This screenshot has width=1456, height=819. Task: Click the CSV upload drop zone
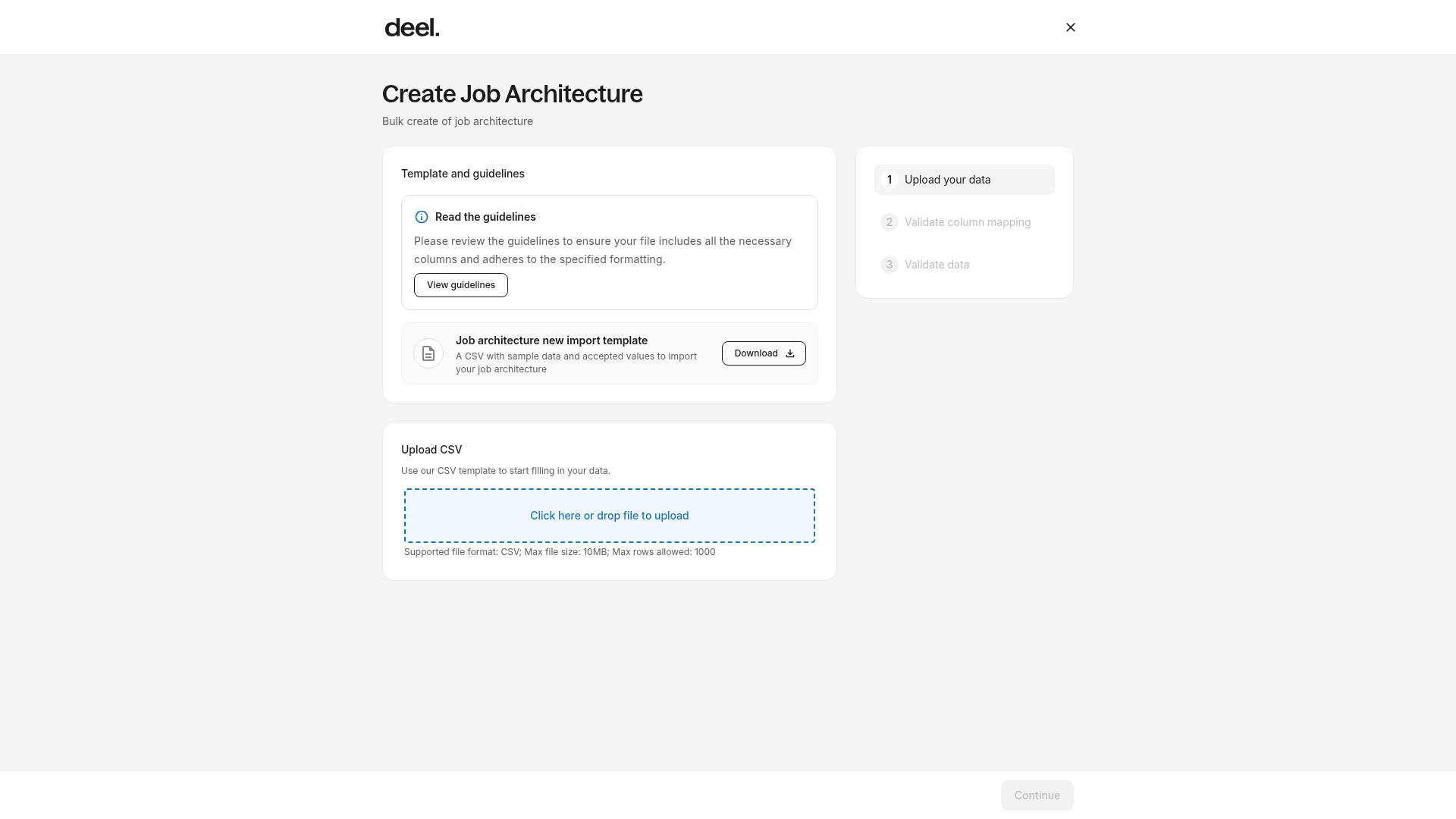click(610, 516)
